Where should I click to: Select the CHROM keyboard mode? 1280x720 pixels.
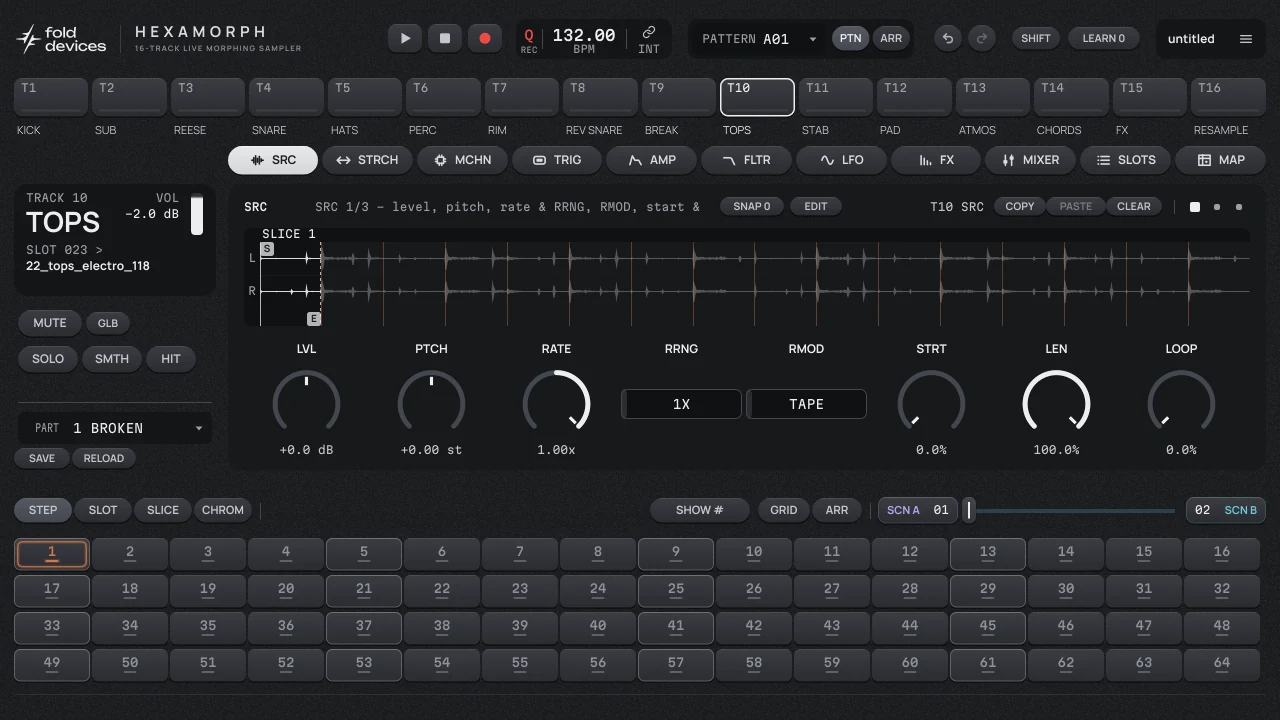[223, 510]
